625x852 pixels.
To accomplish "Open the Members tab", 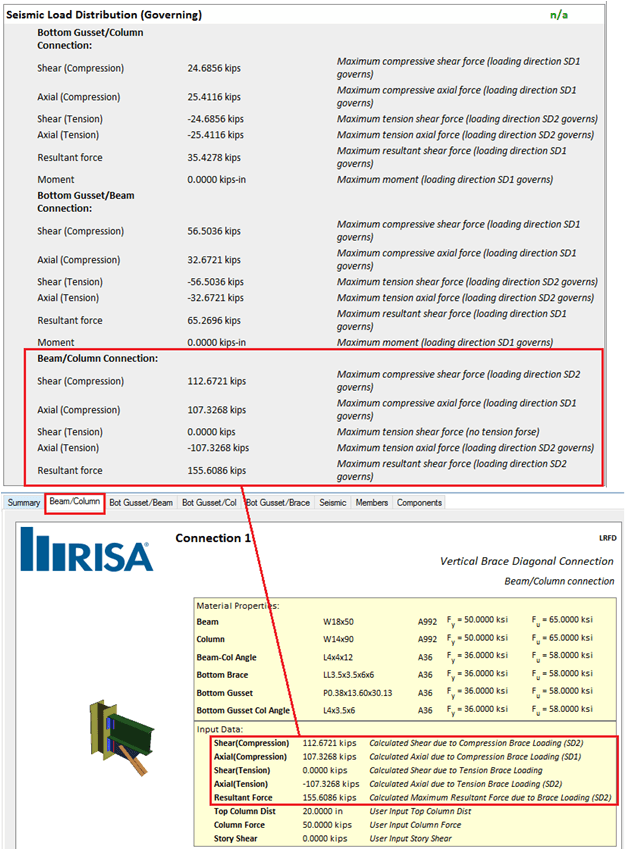I will [x=372, y=503].
